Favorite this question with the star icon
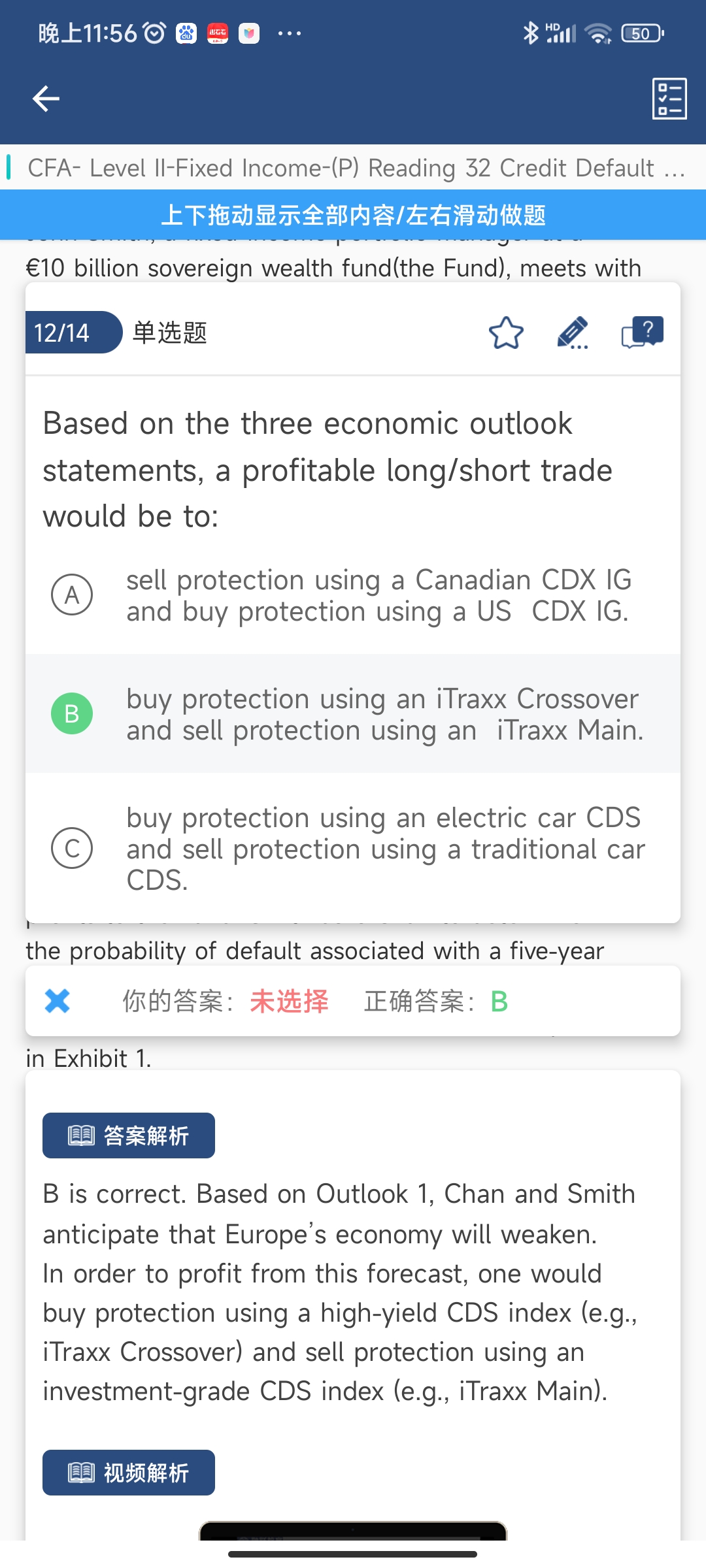Viewport: 706px width, 1568px height. (x=506, y=333)
